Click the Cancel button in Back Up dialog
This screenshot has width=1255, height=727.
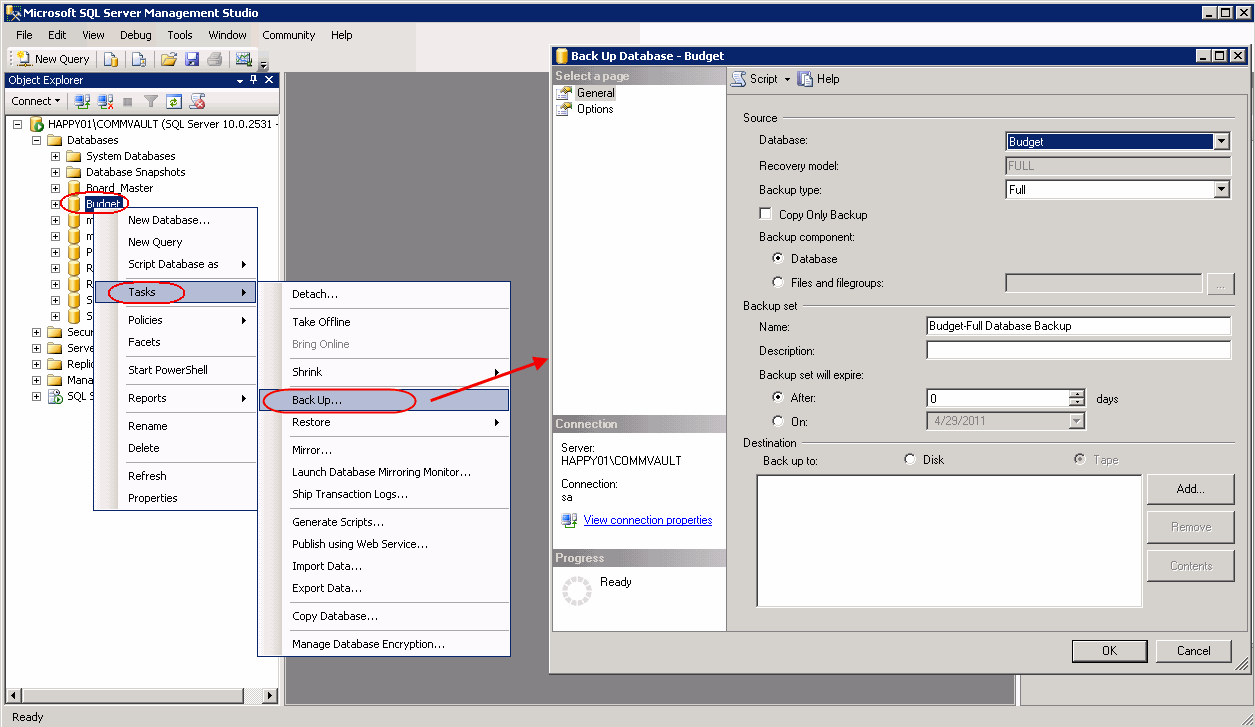click(x=1193, y=651)
